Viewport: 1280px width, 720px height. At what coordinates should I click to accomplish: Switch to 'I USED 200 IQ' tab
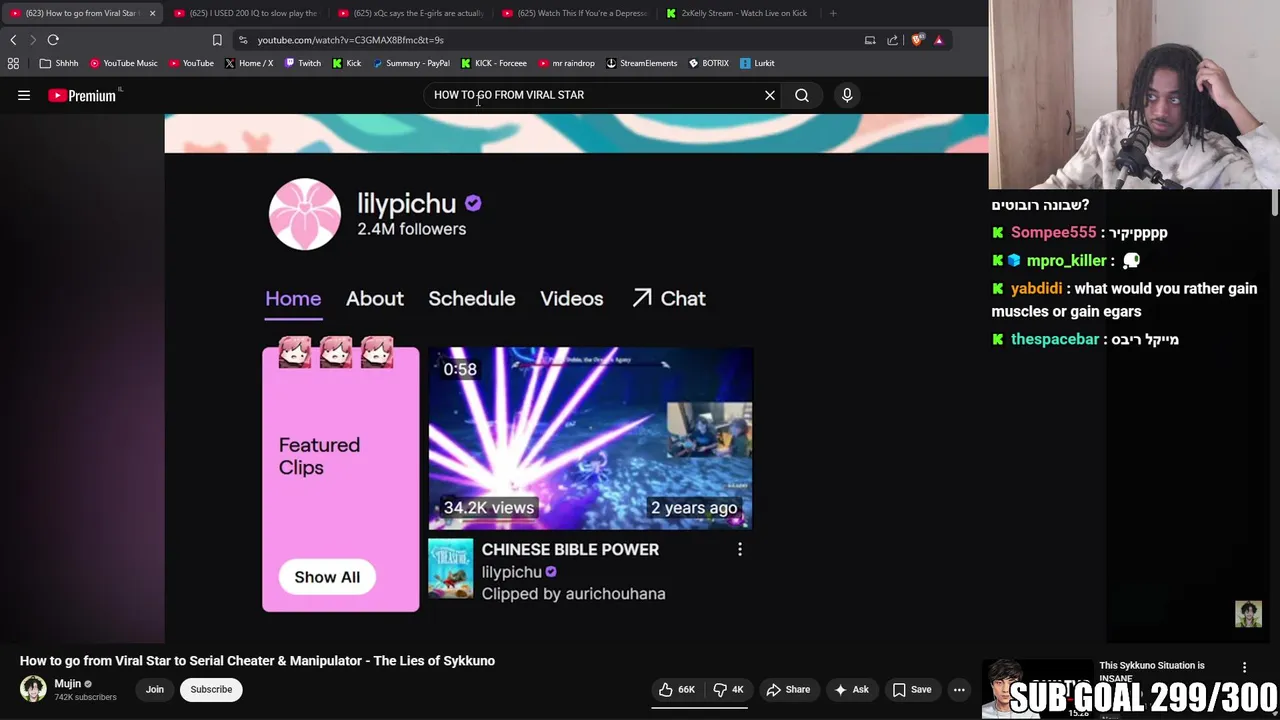tap(246, 13)
